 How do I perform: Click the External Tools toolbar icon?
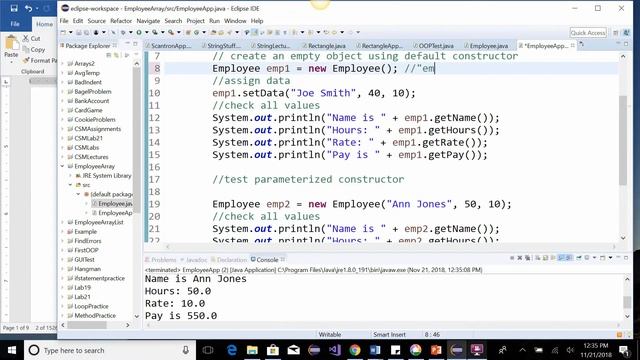[x=171, y=32]
